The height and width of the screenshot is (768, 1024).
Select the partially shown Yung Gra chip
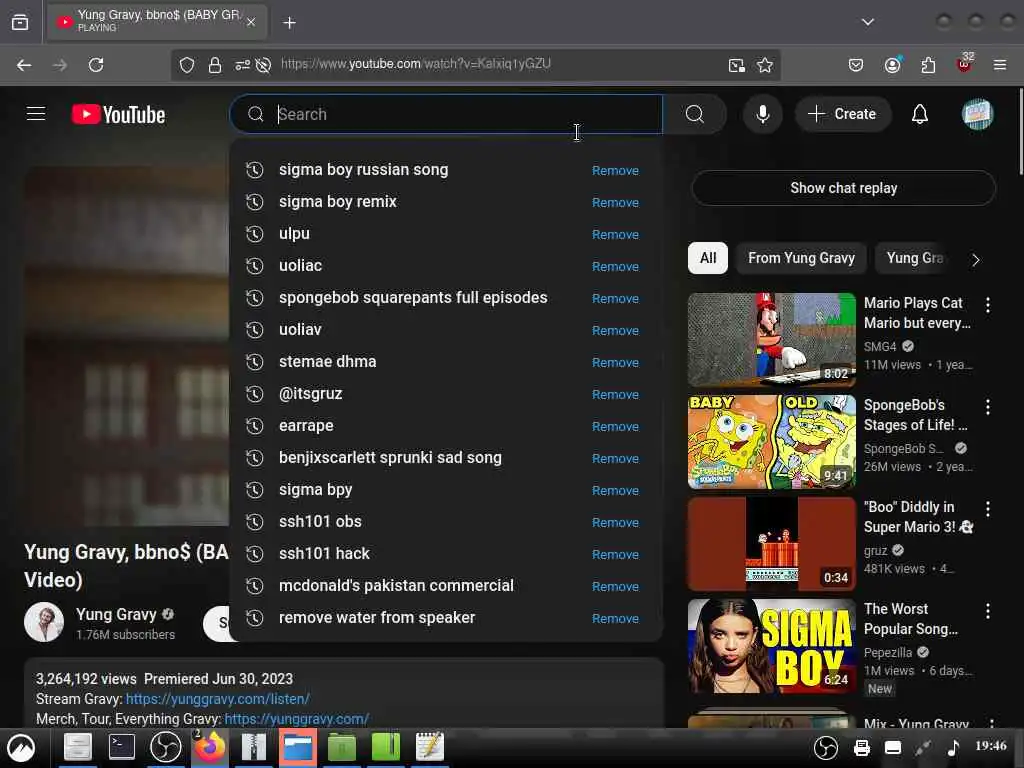click(914, 258)
